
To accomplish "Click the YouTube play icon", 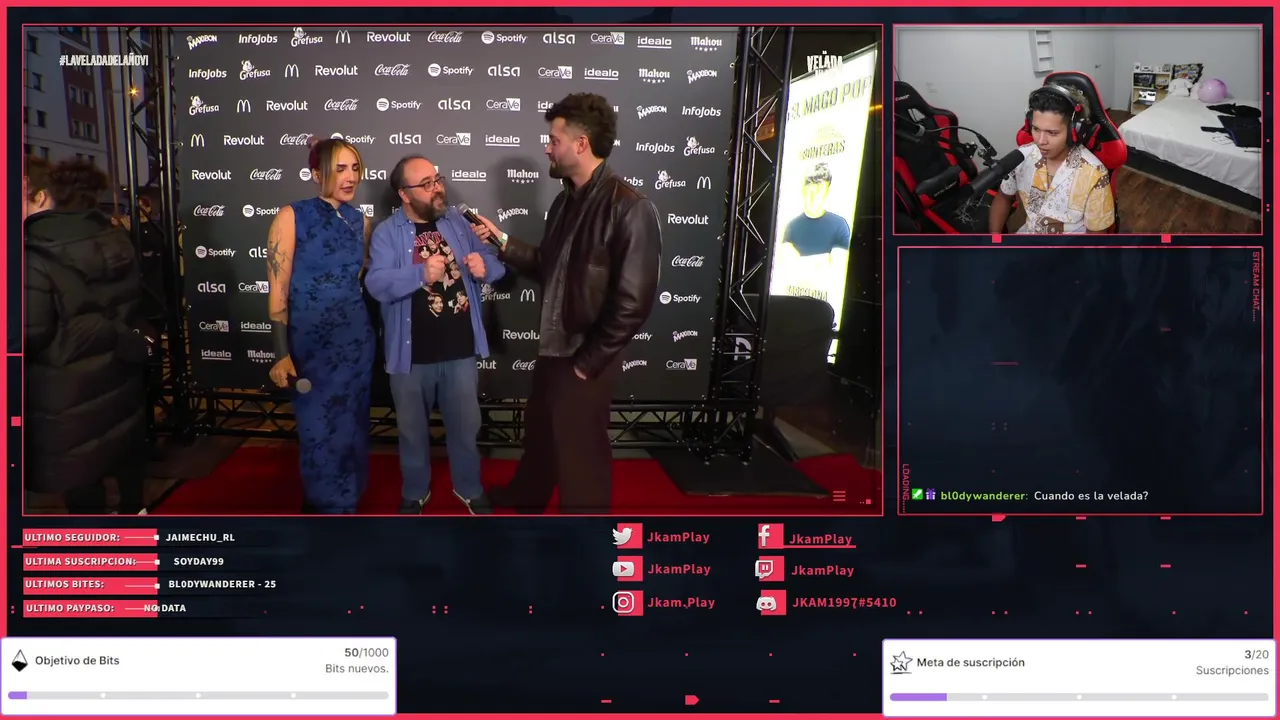I will 627,569.
